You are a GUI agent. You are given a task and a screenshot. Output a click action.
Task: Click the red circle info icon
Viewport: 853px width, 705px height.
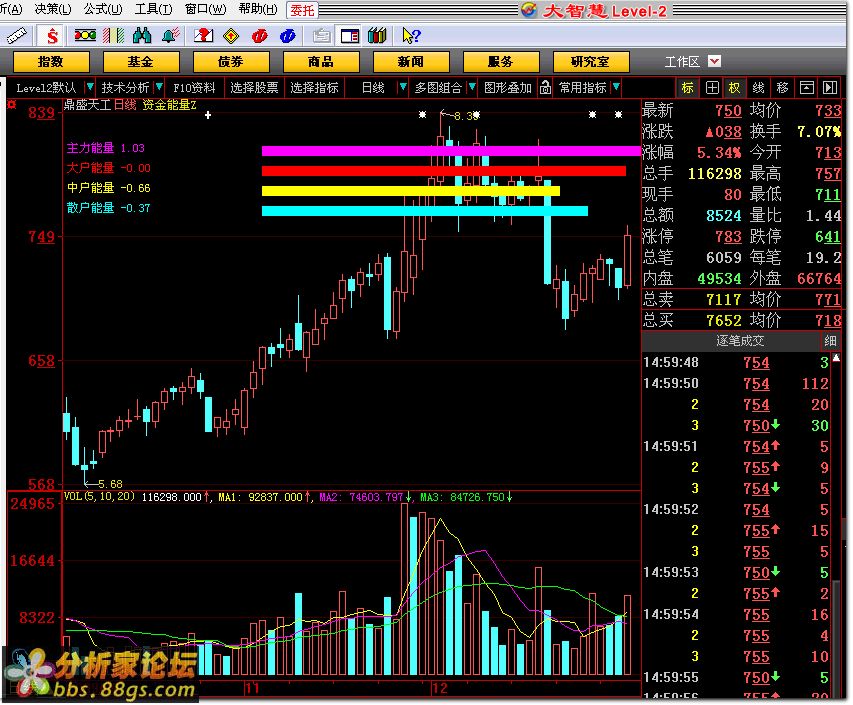pos(259,36)
